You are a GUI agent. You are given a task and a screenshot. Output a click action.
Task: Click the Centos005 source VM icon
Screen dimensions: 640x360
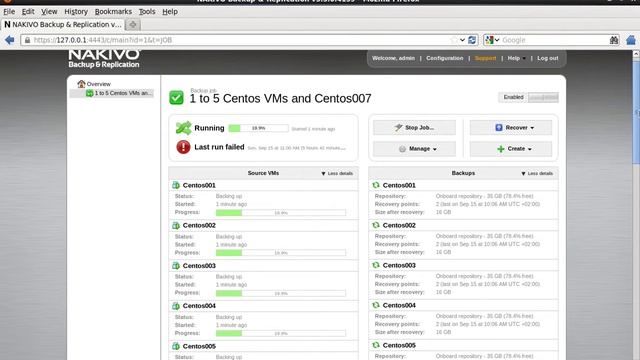pos(176,346)
